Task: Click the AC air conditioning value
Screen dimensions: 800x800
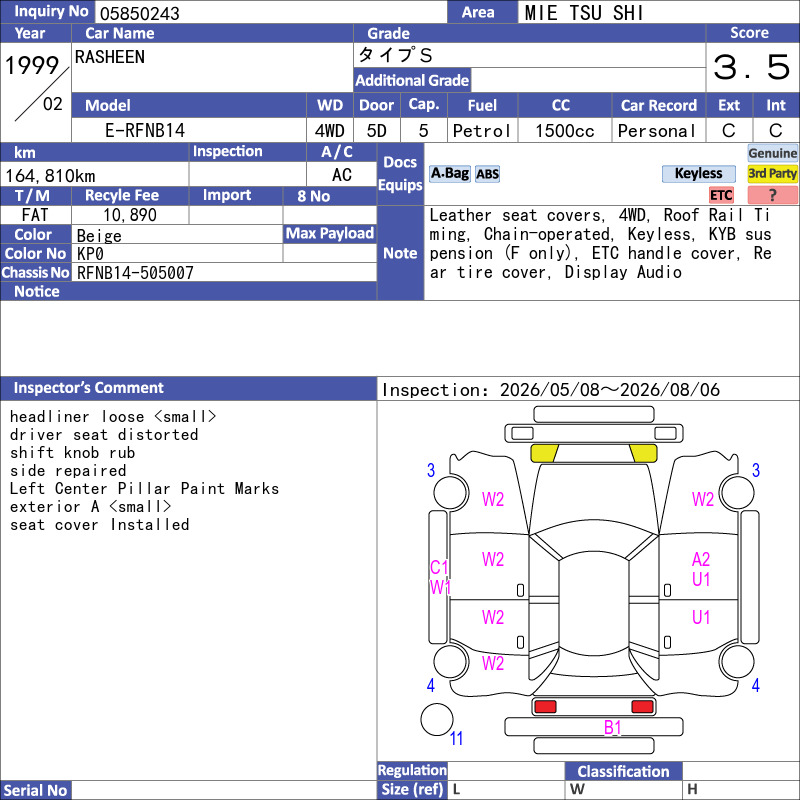Action: 342,176
